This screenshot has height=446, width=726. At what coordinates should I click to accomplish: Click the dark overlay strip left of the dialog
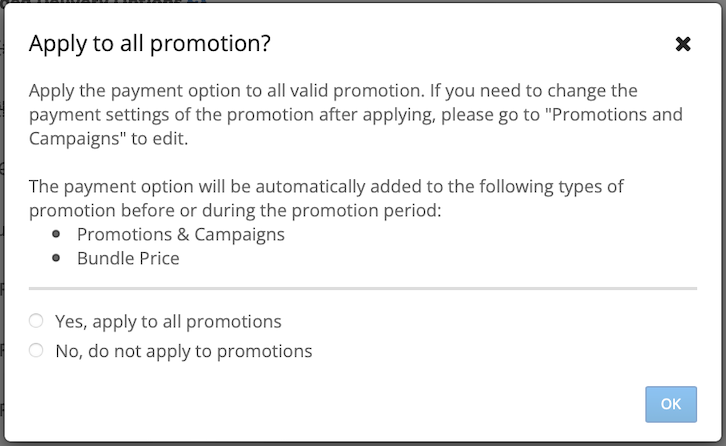click(2, 222)
